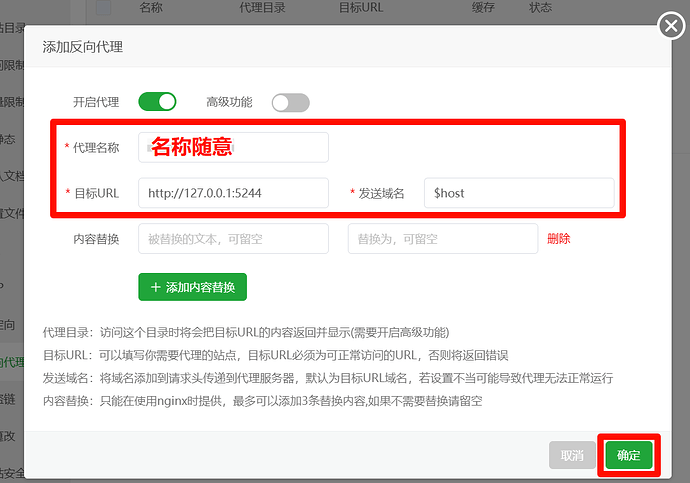Close the dialog with the X icon

(x=671, y=26)
